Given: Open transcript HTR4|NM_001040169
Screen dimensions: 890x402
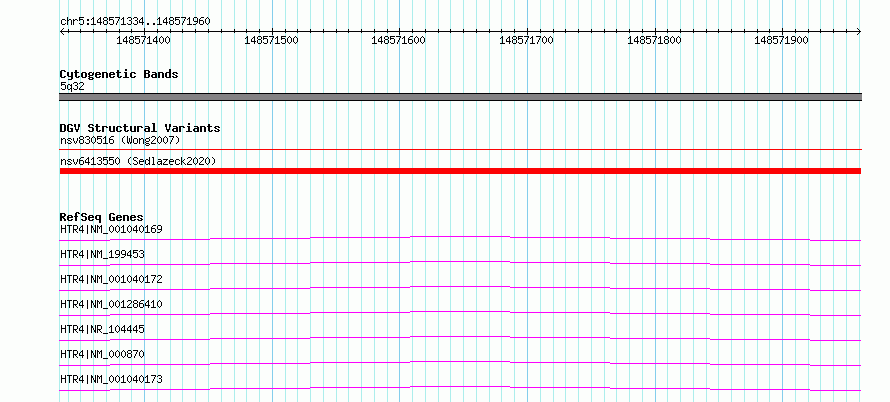Looking at the screenshot, I should point(111,229).
